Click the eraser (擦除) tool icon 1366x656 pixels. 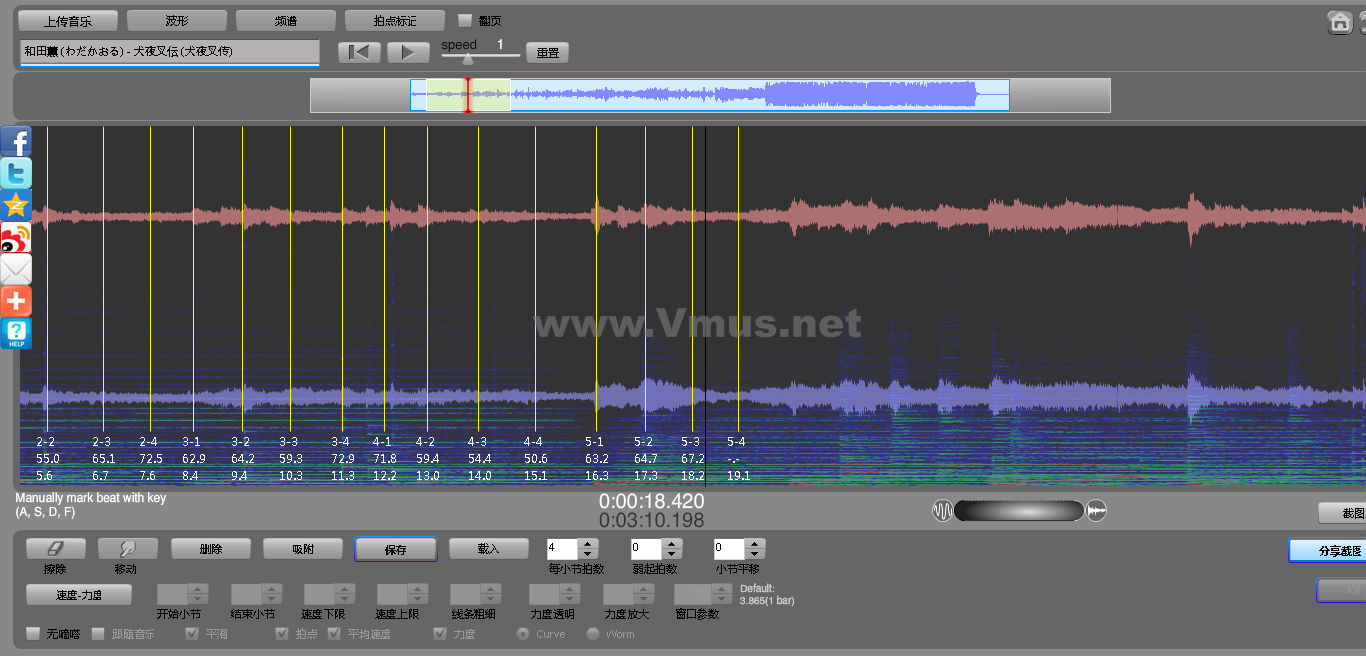[55, 549]
